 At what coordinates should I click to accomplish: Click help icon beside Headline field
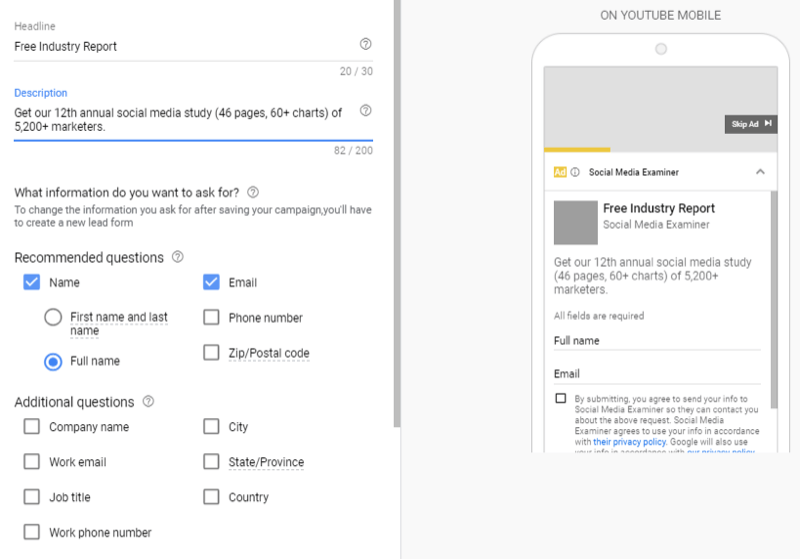click(x=365, y=45)
